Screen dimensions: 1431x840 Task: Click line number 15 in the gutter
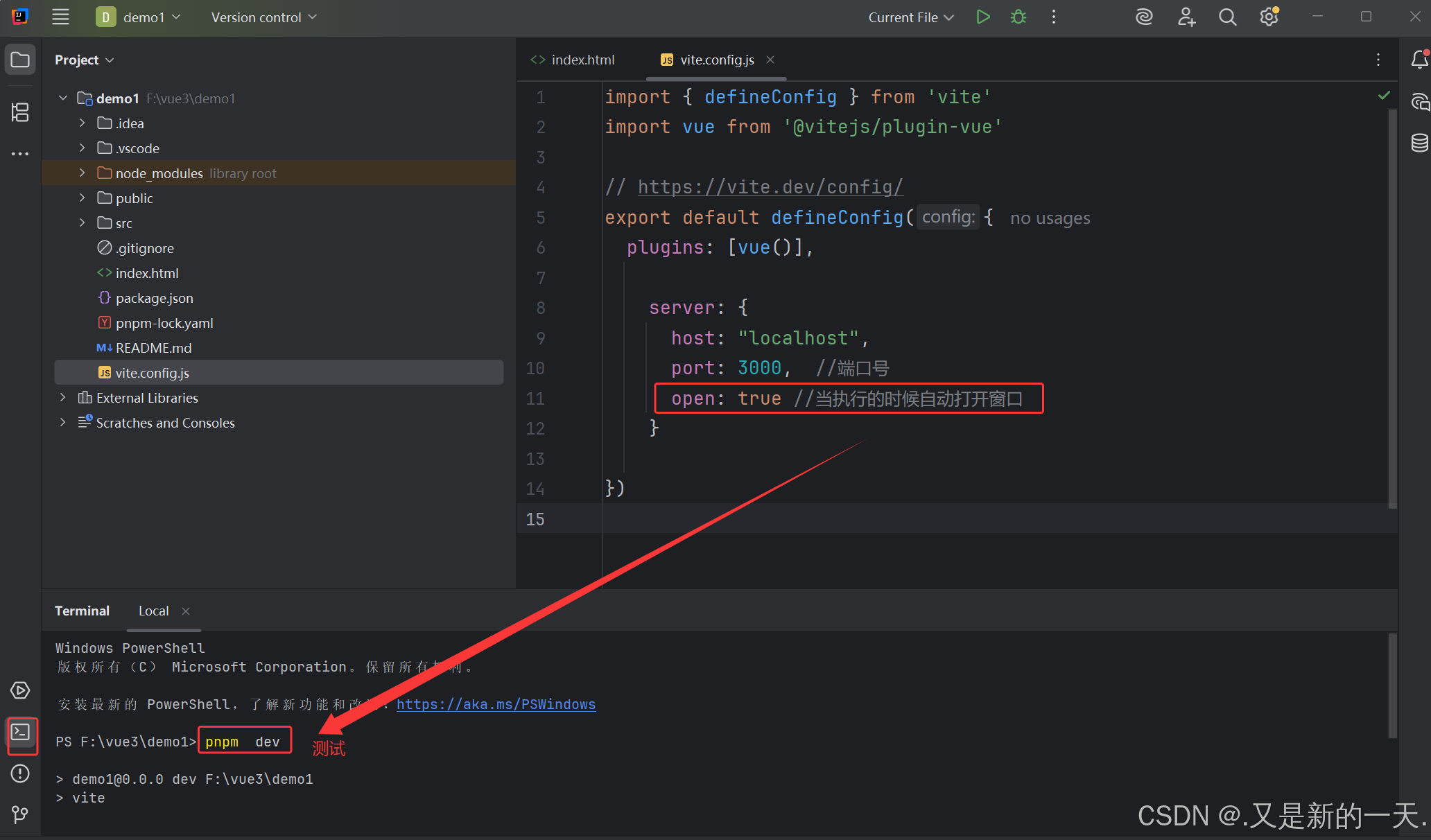tap(535, 519)
